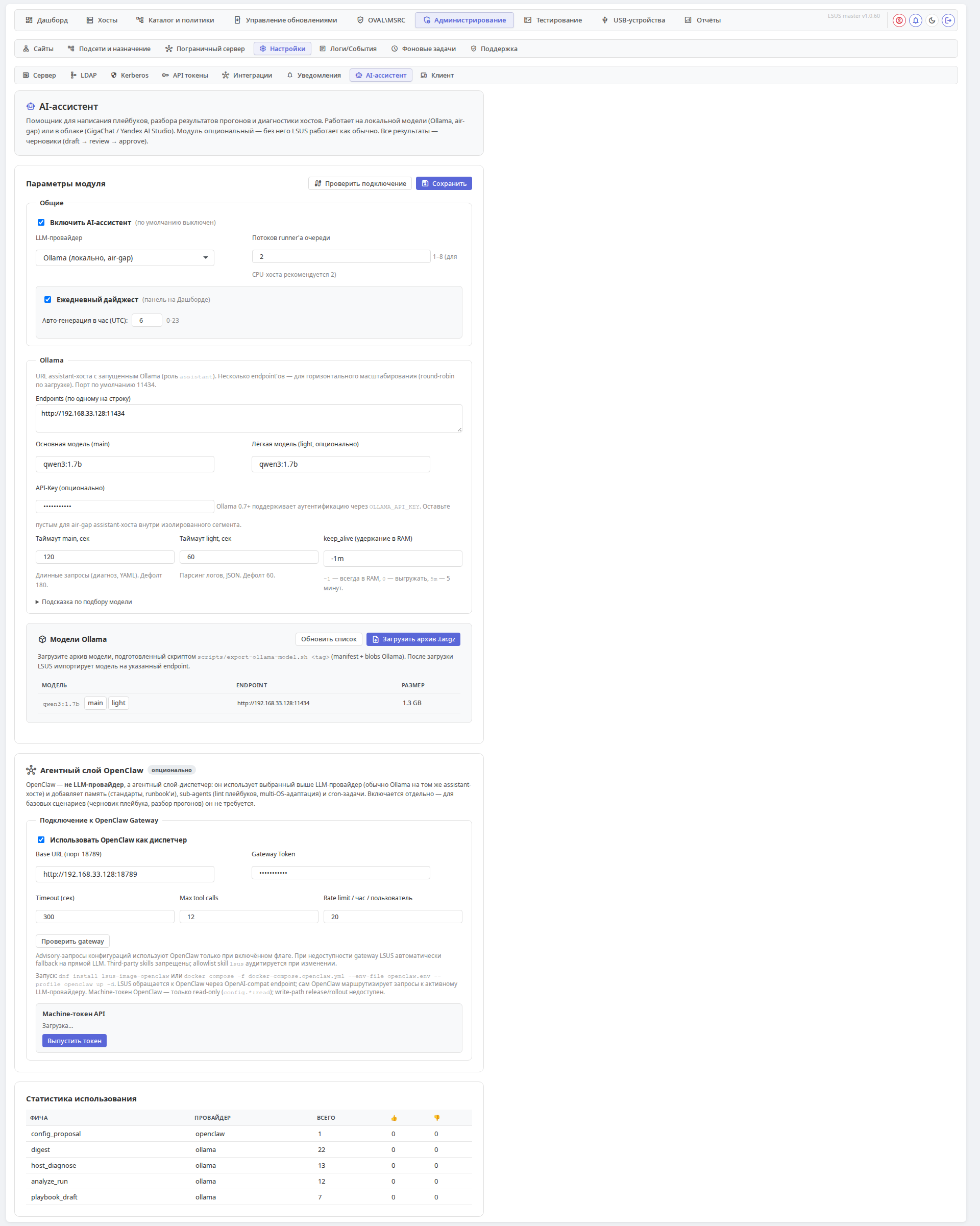
Task: Click Проверить подключение button
Action: click(360, 184)
